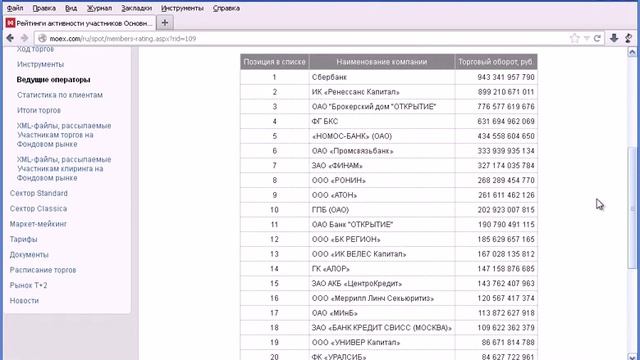This screenshot has height=360, width=640.
Task: Select the ФГ БКС cell
Action: pyautogui.click(x=382, y=121)
